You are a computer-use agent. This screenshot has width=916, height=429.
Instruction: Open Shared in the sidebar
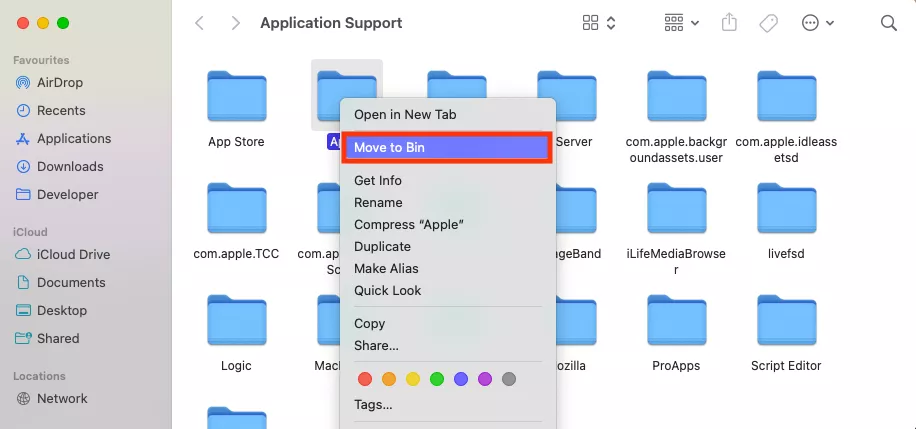click(47, 338)
